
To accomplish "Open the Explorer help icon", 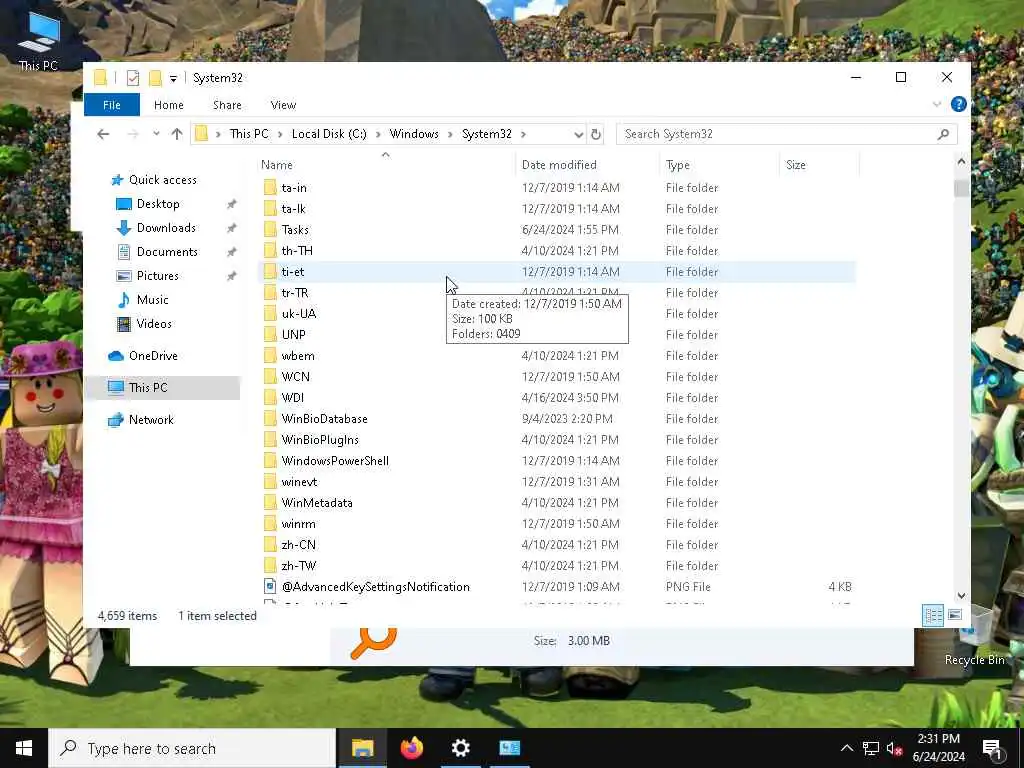I will [x=958, y=104].
